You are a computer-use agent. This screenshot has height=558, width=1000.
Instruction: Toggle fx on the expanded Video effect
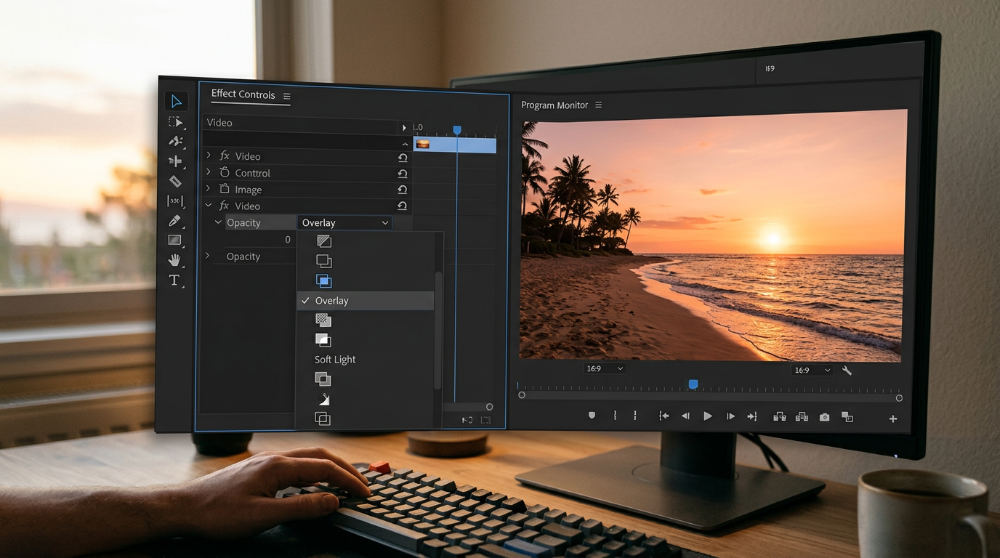[224, 206]
